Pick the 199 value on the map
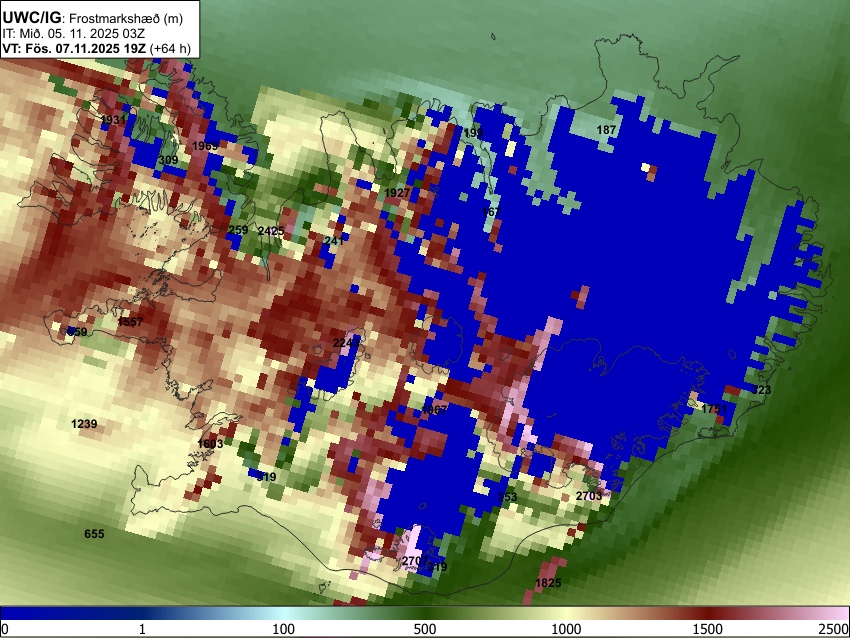Viewport: 850px width, 638px height. point(473,133)
